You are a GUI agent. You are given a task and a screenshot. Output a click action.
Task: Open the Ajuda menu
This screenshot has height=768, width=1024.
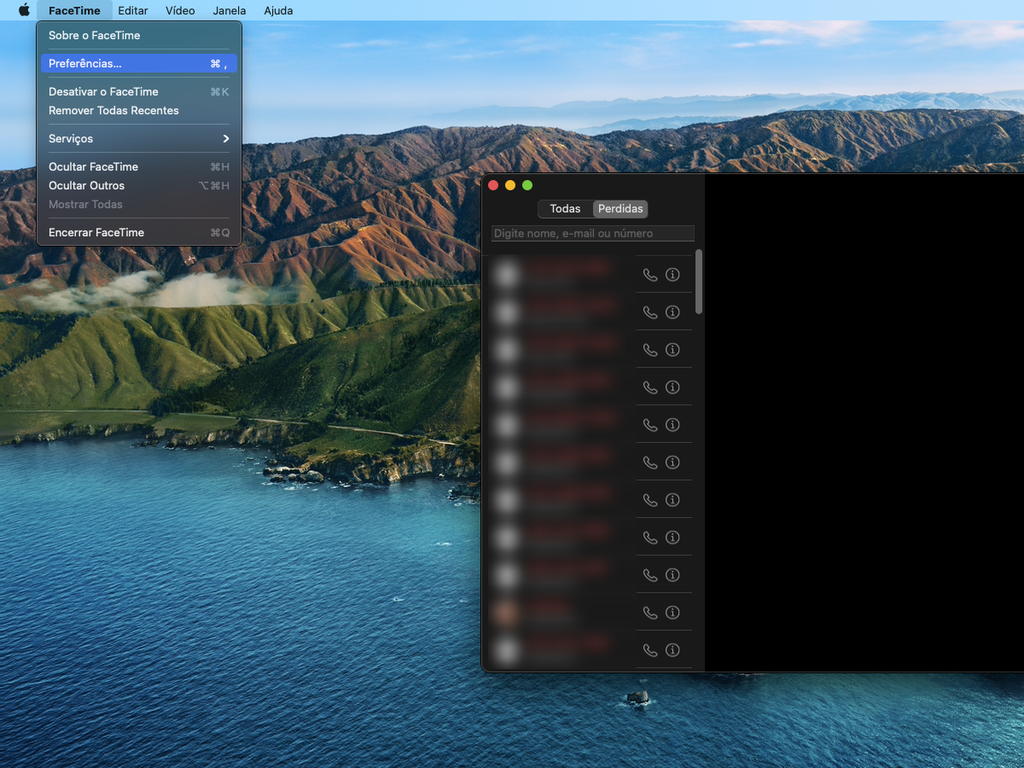point(278,10)
